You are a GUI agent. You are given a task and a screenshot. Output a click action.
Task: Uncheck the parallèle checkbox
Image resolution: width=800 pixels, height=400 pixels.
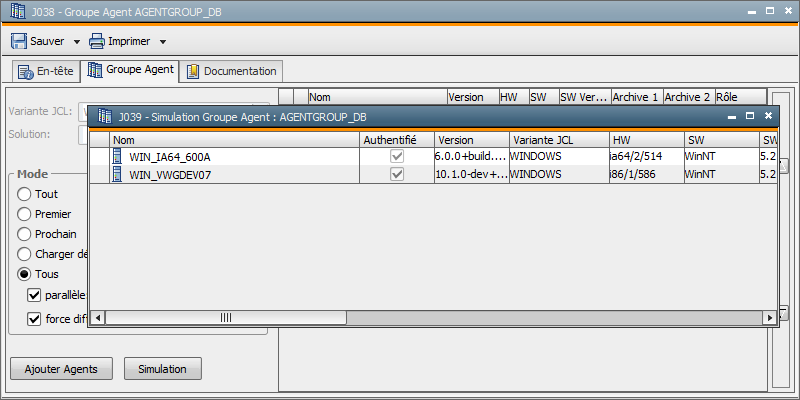(35, 295)
